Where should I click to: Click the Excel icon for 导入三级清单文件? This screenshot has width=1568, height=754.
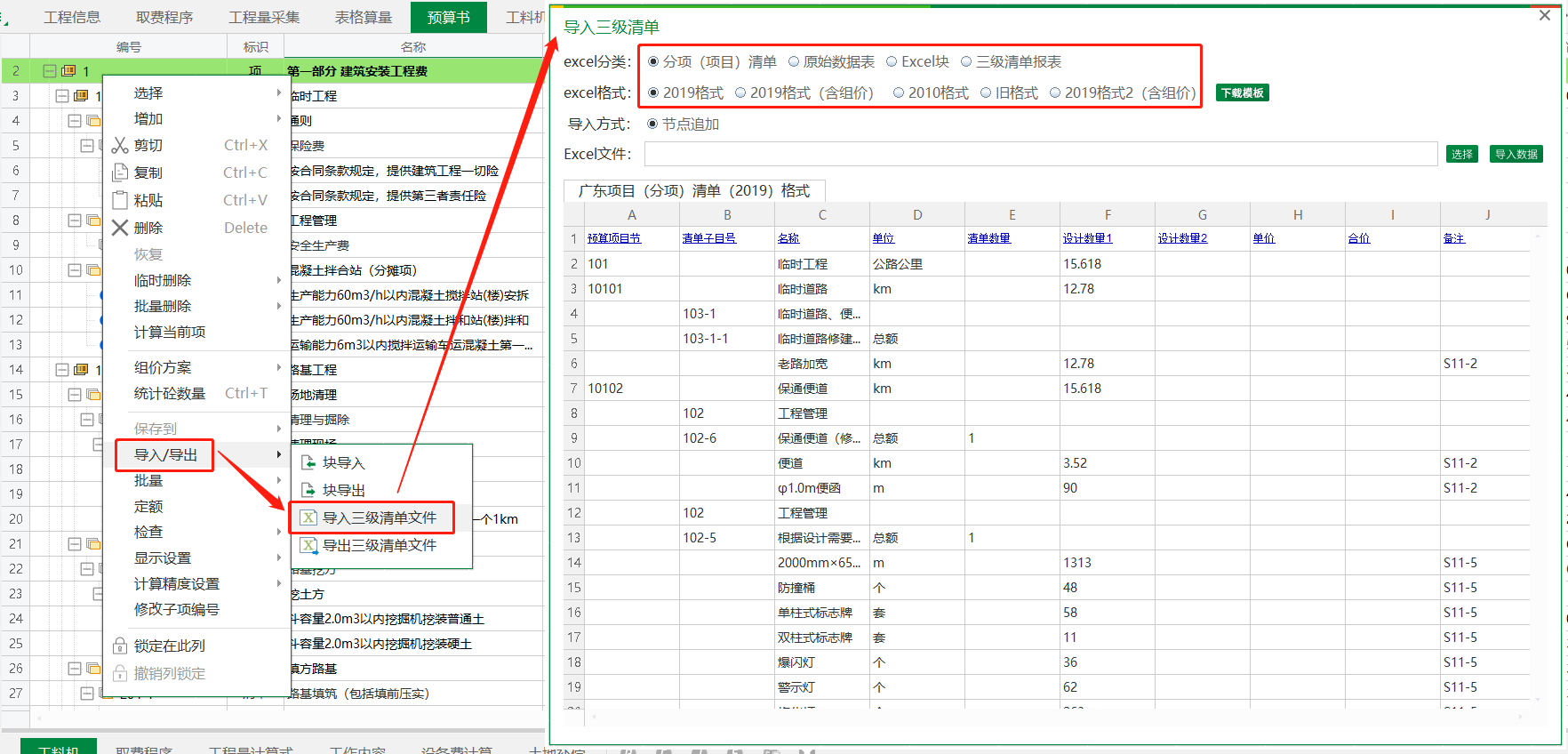[x=308, y=517]
